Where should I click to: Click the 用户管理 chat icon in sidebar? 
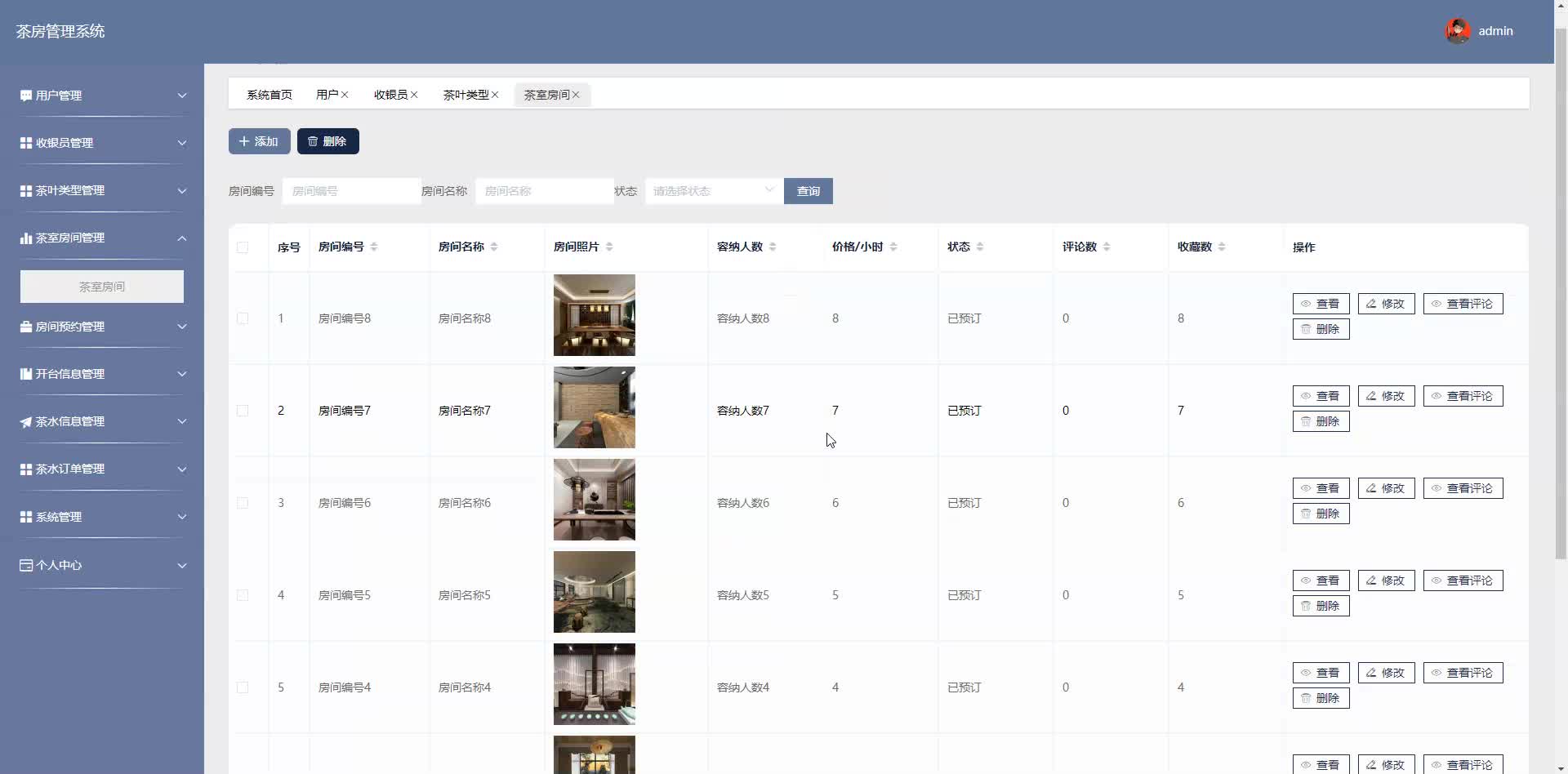[x=26, y=96]
